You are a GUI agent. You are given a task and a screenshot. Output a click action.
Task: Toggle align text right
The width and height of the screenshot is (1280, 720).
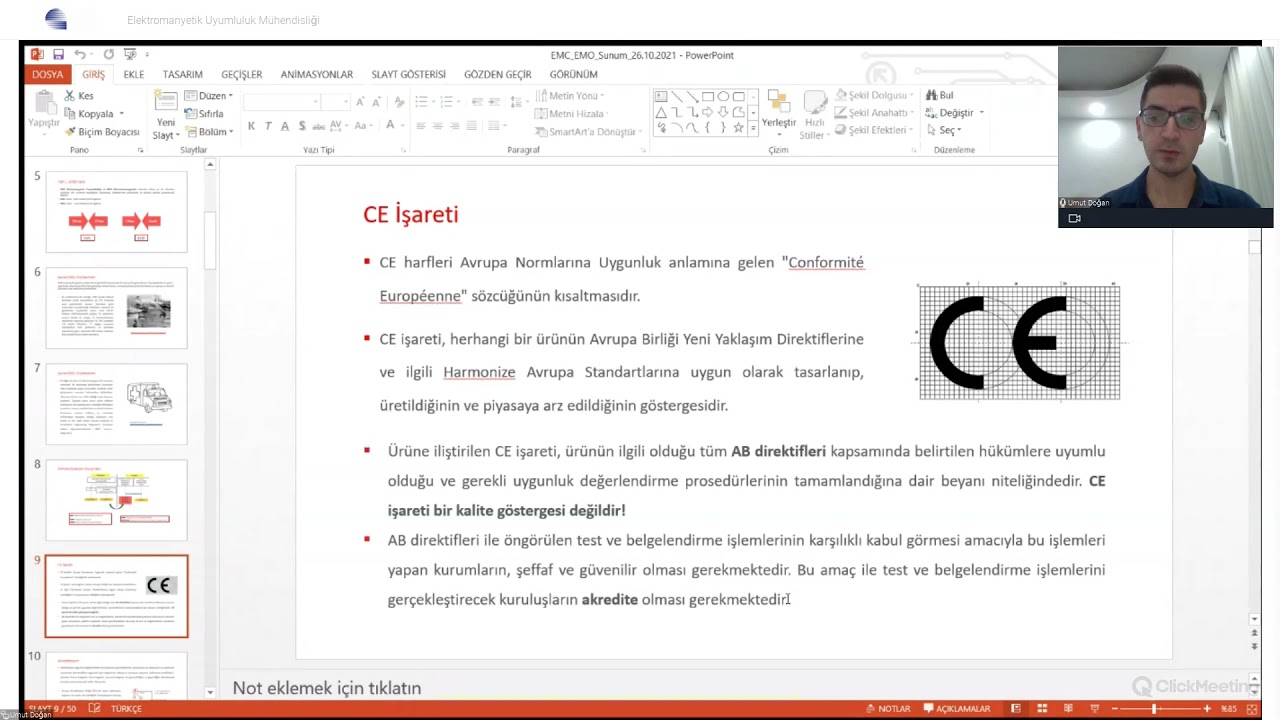coord(455,126)
